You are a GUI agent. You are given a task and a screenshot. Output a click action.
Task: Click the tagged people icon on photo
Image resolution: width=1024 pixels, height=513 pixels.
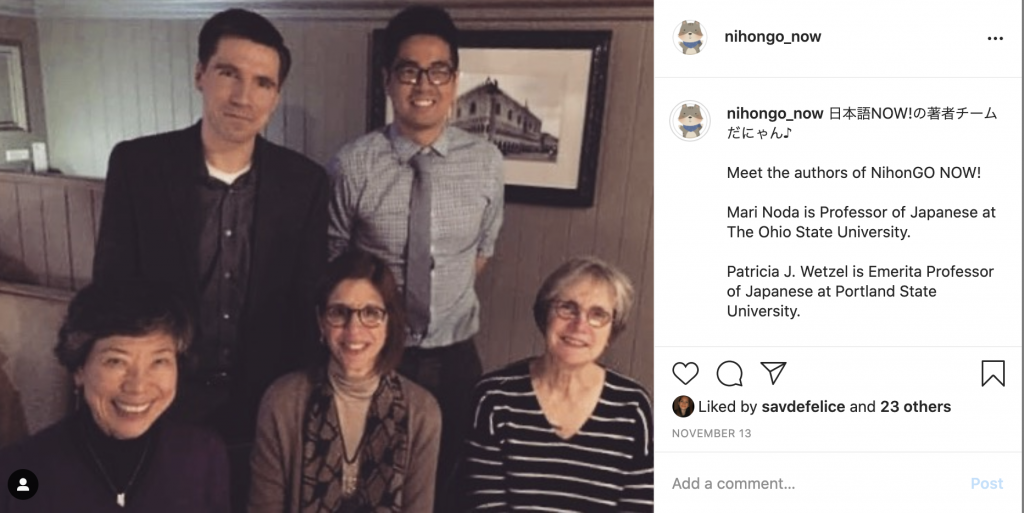click(23, 484)
